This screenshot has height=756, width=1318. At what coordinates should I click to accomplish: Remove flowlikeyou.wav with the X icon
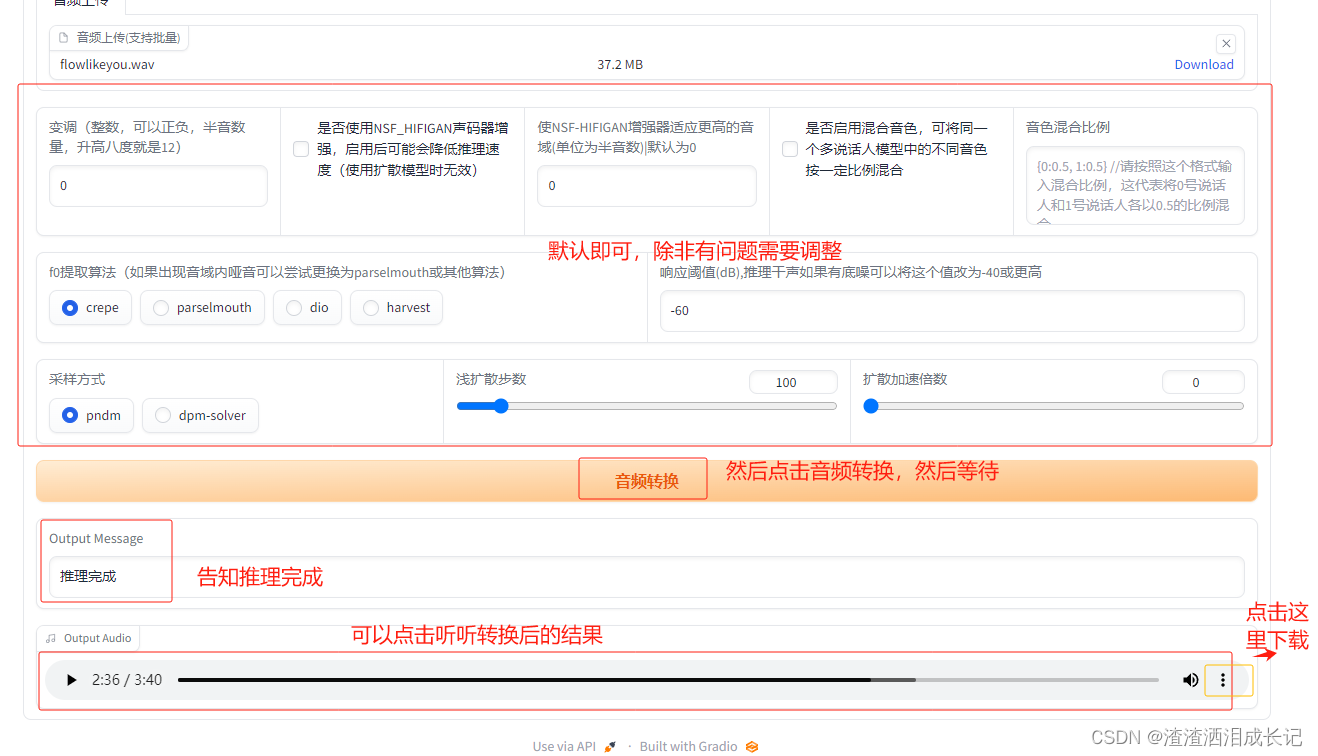(x=1226, y=43)
